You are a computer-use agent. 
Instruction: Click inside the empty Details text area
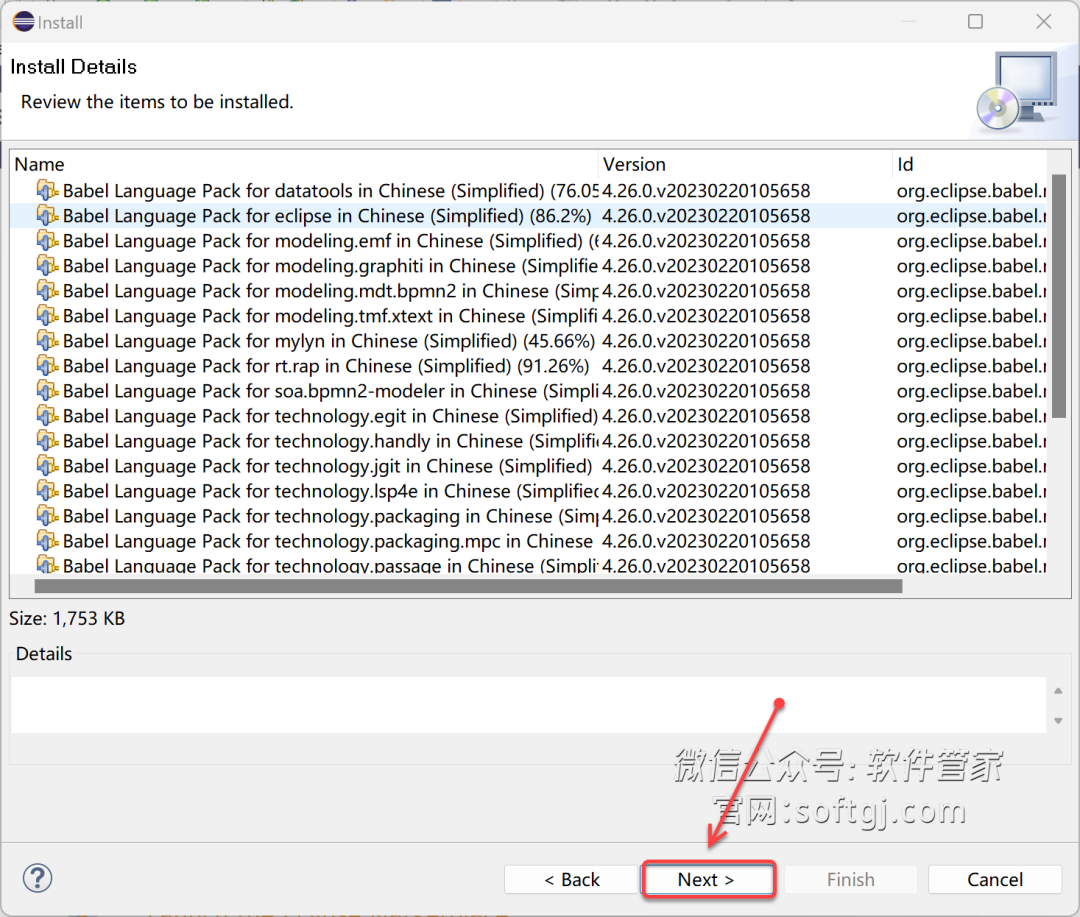point(528,705)
